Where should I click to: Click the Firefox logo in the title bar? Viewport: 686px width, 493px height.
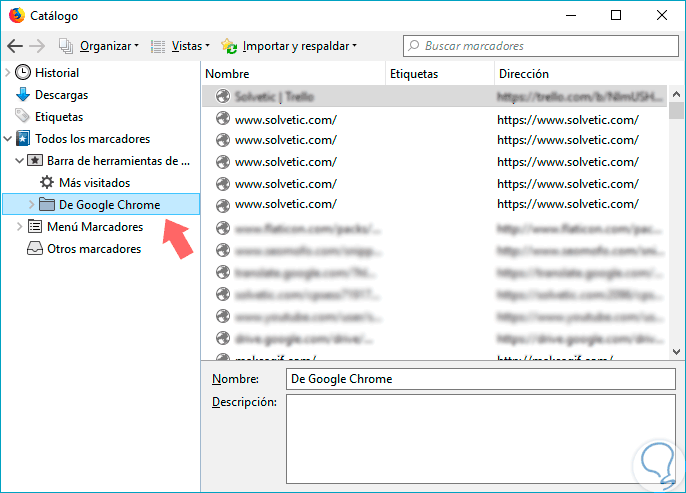click(x=17, y=15)
